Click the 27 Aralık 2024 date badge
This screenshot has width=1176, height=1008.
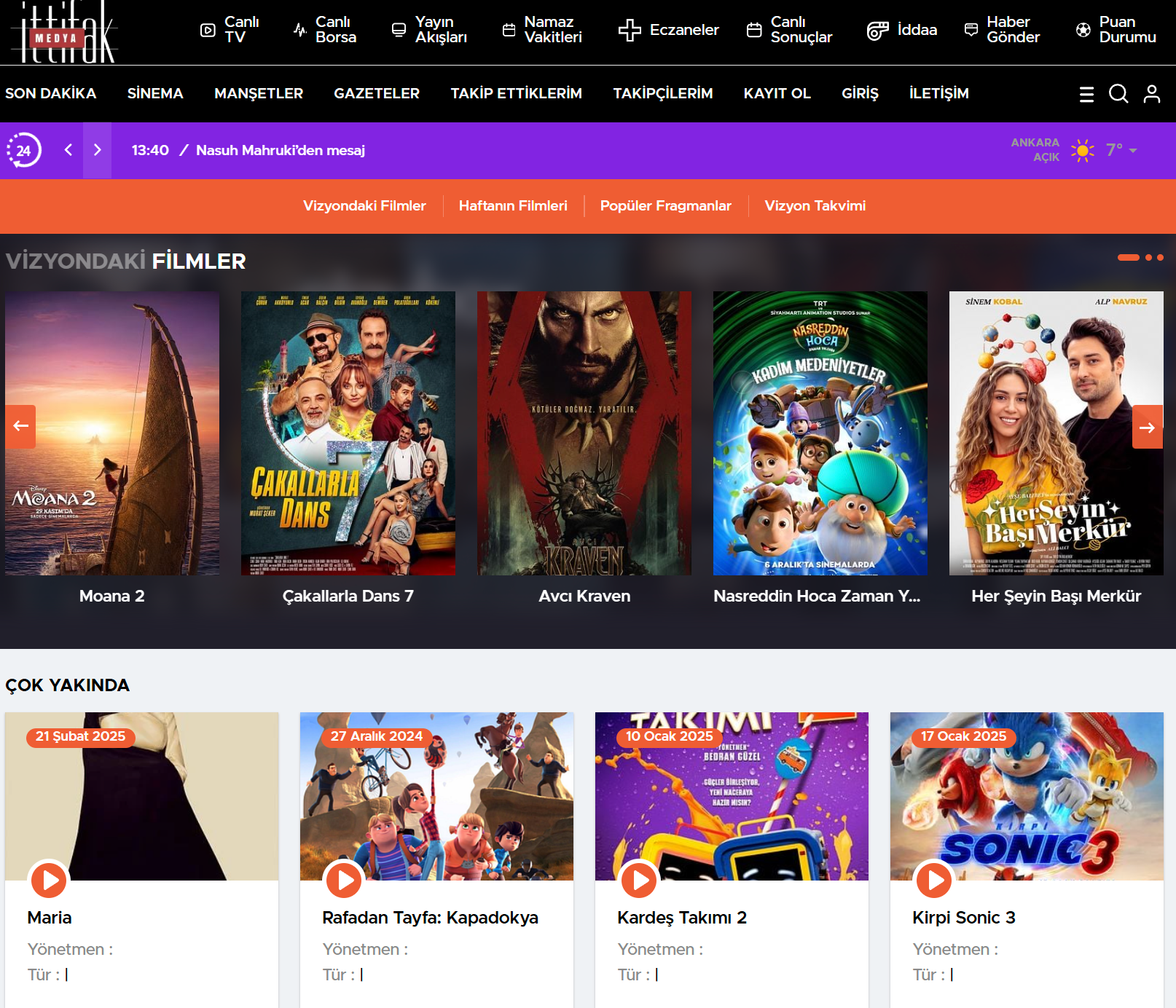point(377,736)
